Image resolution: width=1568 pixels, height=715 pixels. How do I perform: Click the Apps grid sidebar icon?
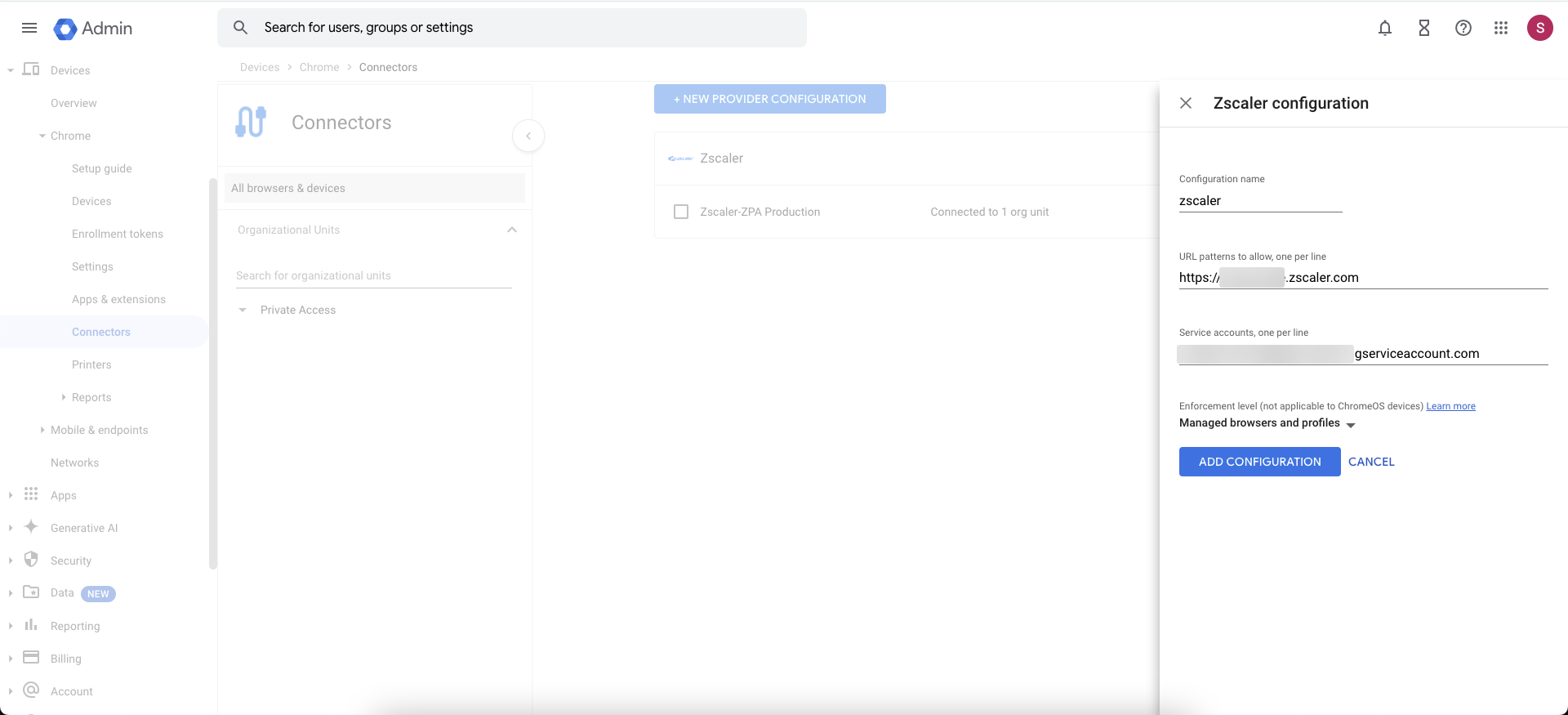tap(31, 494)
